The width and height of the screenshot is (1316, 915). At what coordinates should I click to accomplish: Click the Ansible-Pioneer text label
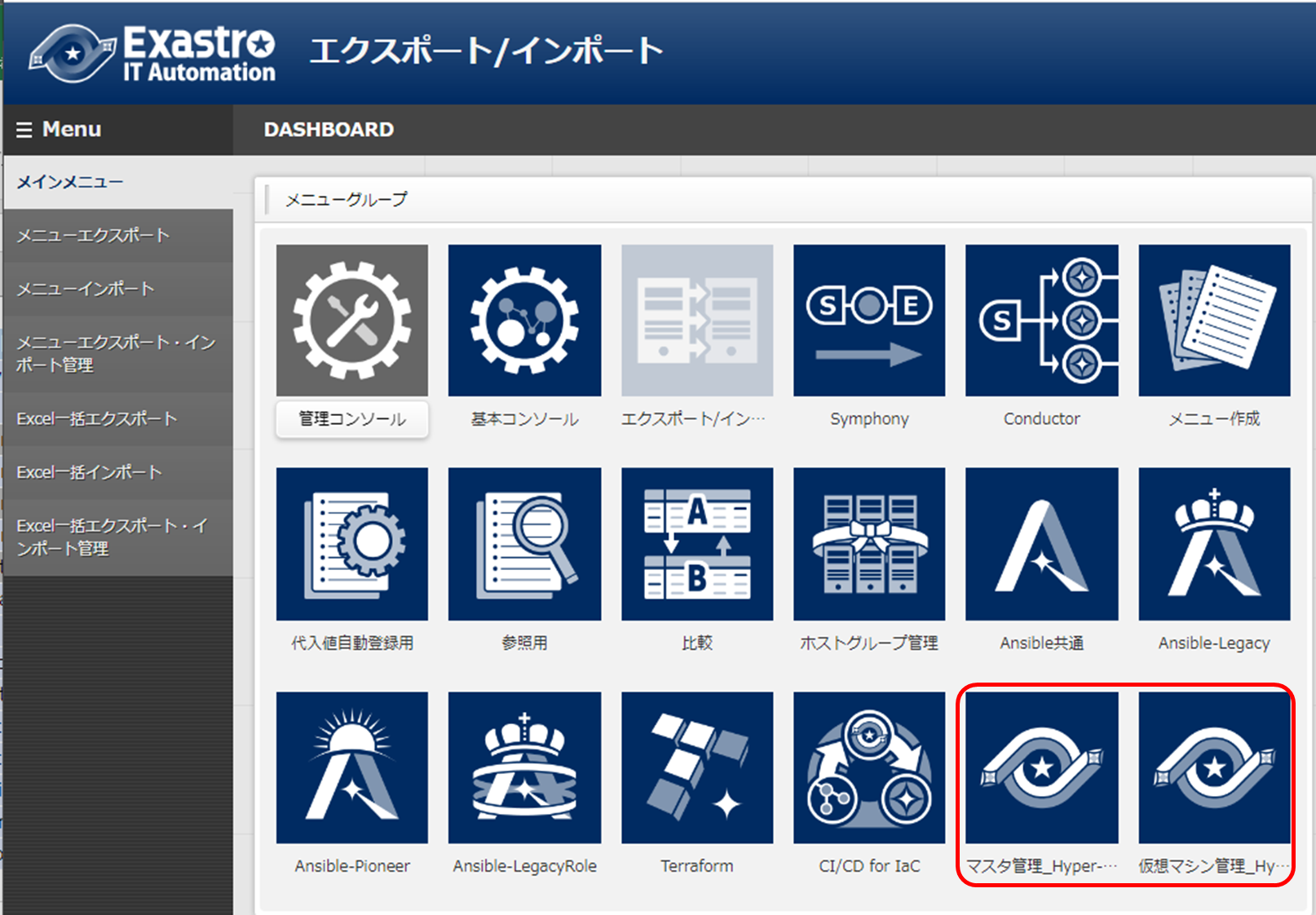tap(352, 866)
